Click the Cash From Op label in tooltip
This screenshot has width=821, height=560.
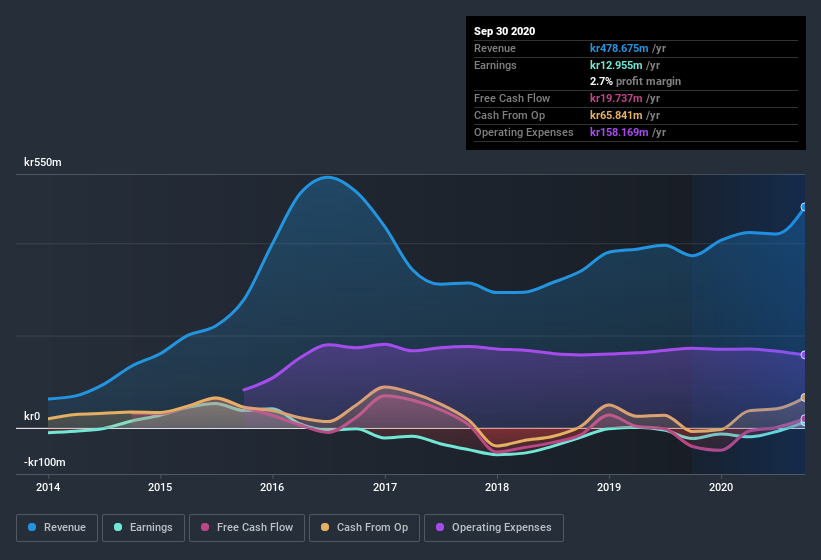click(509, 115)
